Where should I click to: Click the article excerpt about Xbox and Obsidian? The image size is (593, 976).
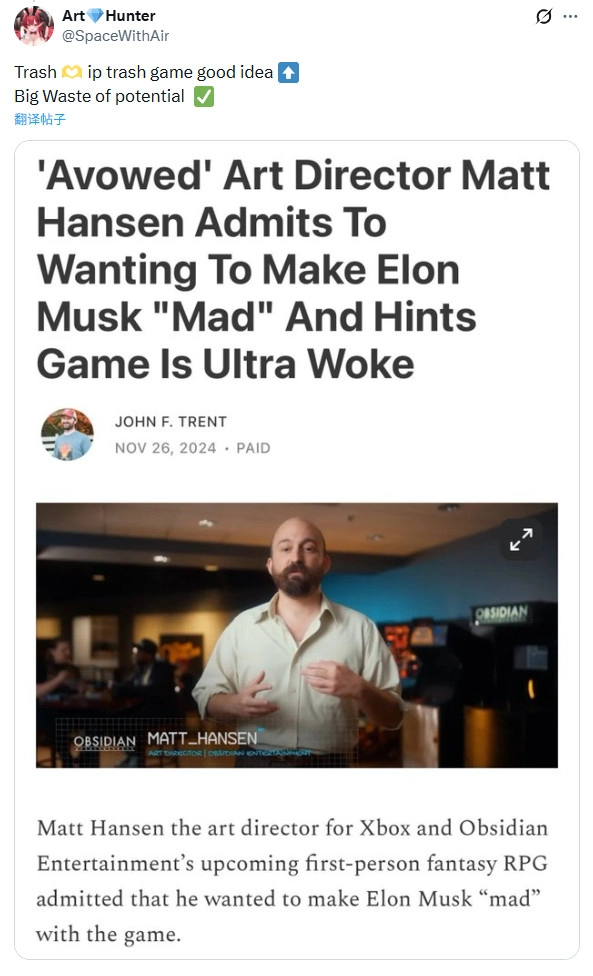coord(292,881)
